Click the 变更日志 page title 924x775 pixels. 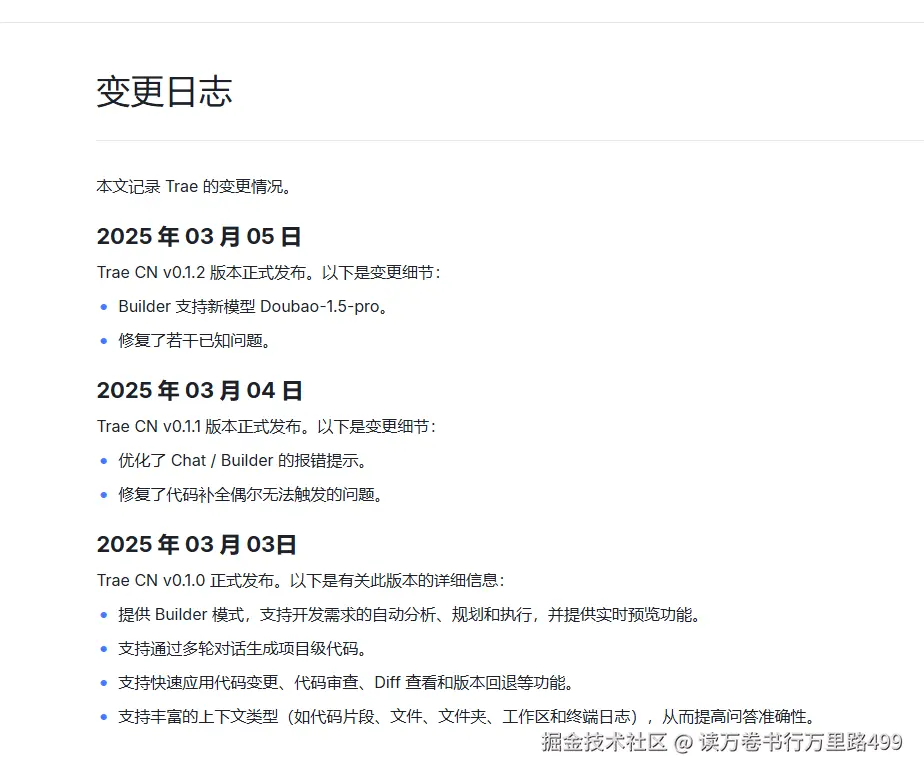coord(164,92)
